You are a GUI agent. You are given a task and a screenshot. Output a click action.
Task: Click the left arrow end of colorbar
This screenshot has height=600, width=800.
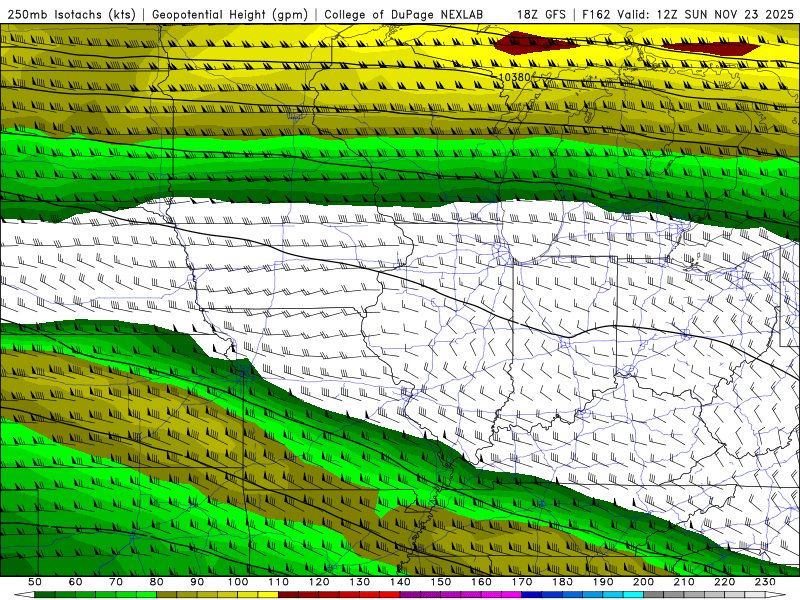(23, 595)
